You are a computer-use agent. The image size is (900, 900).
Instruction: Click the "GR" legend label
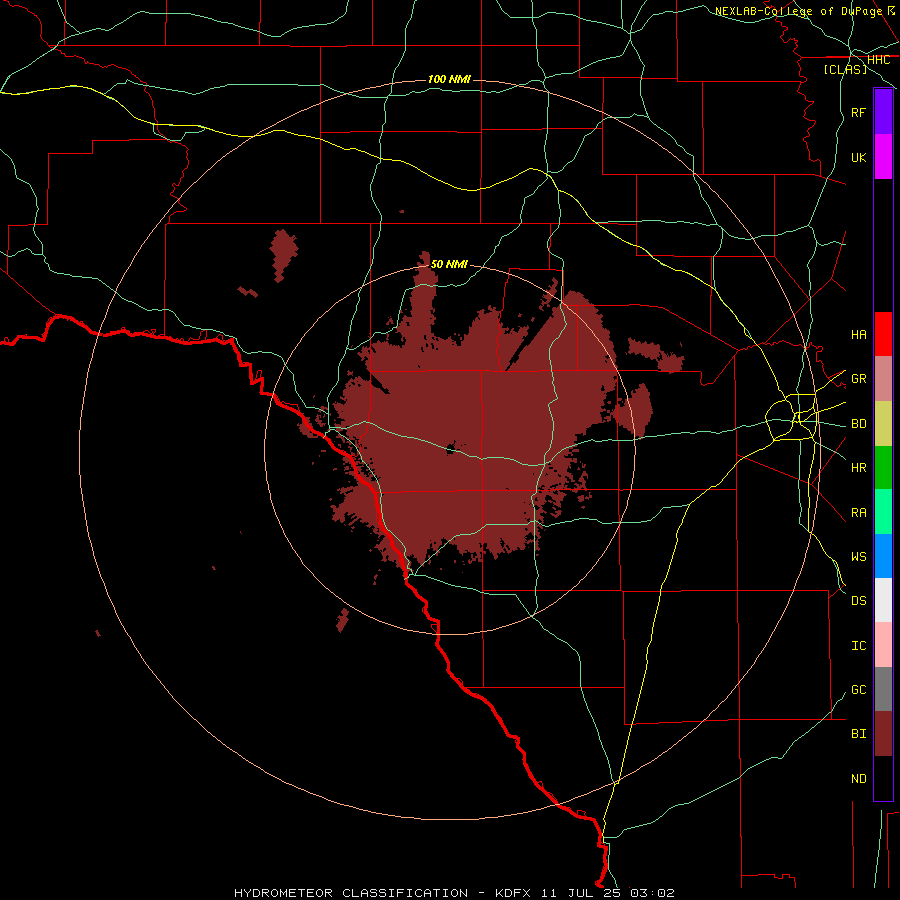858,379
